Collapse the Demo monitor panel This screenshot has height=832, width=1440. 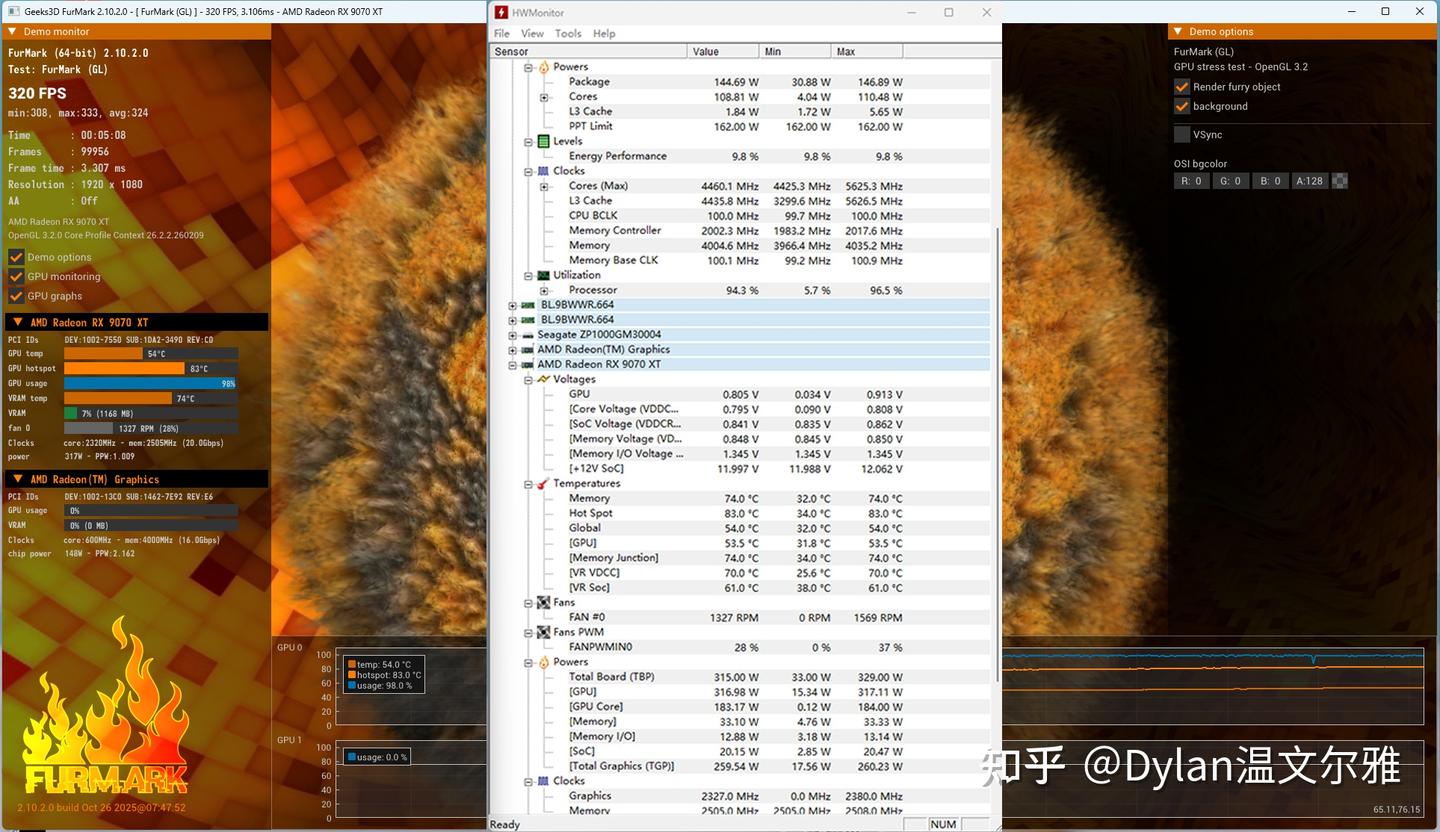pyautogui.click(x=12, y=32)
